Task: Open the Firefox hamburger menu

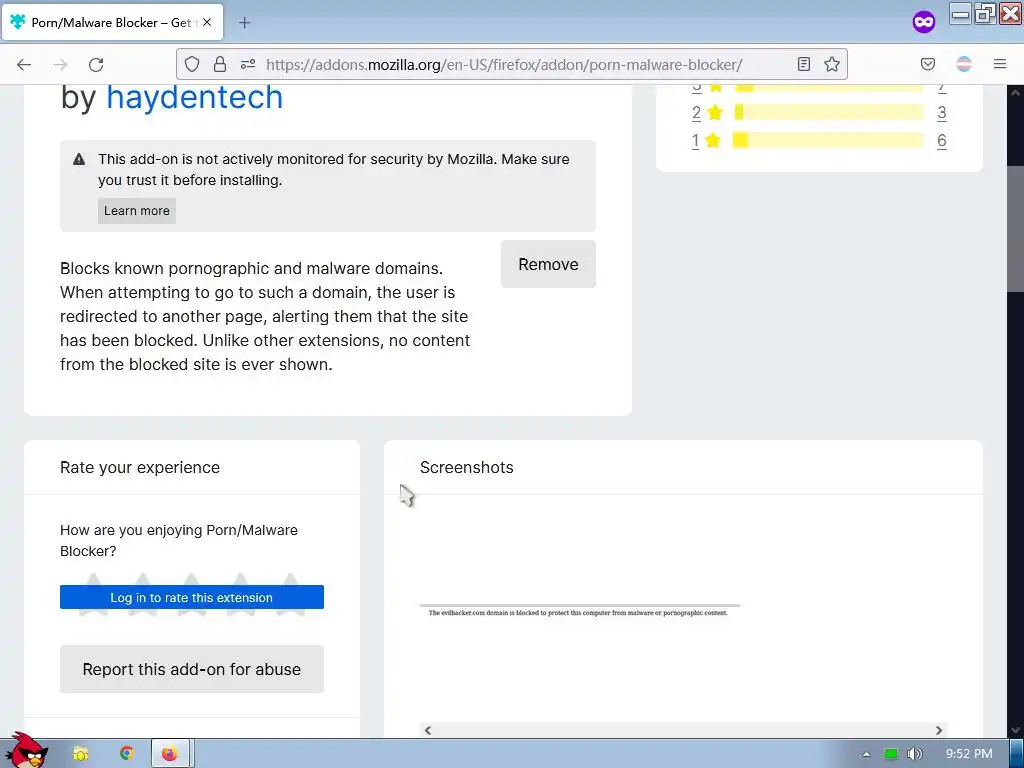Action: 1000,64
